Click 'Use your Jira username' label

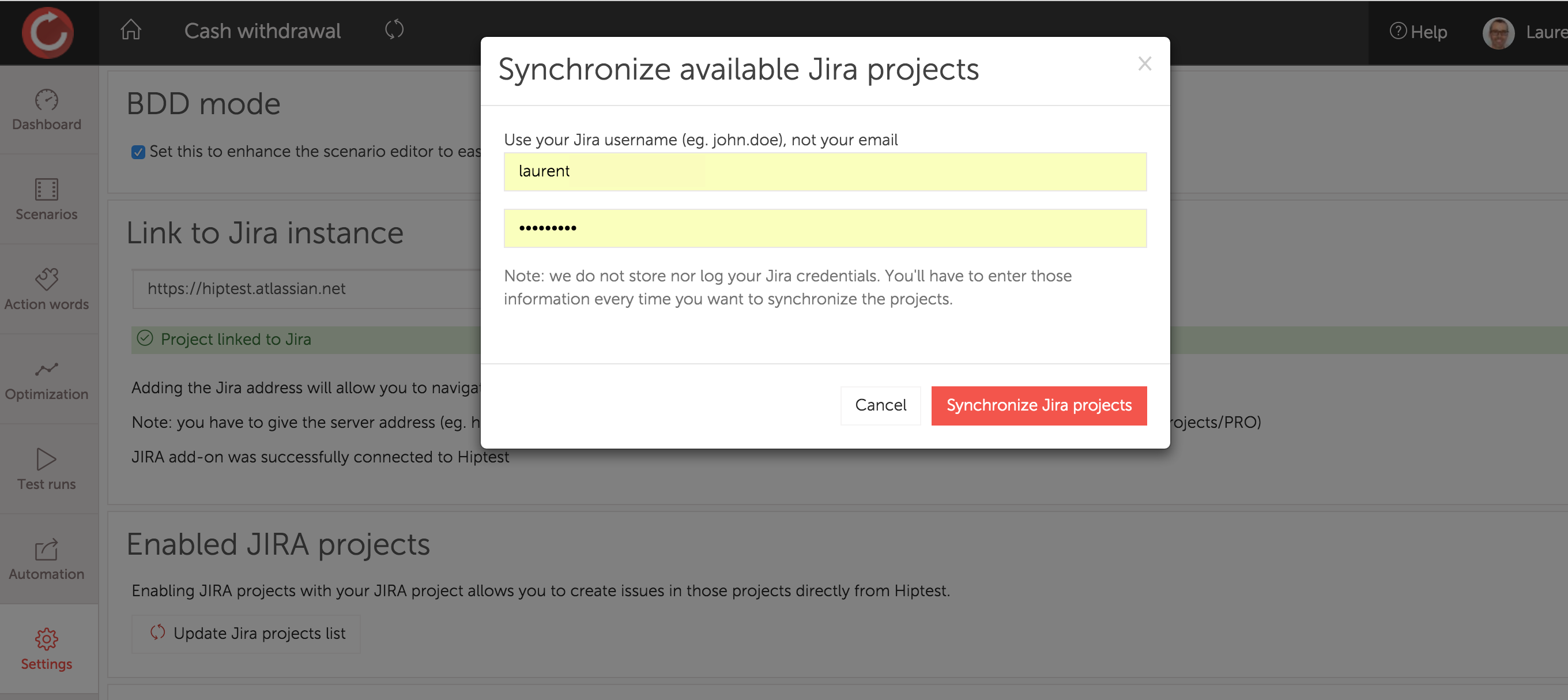[700, 140]
